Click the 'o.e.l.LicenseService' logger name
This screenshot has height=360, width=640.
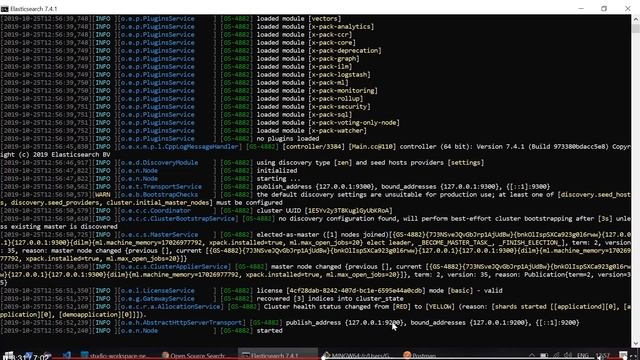coord(158,291)
